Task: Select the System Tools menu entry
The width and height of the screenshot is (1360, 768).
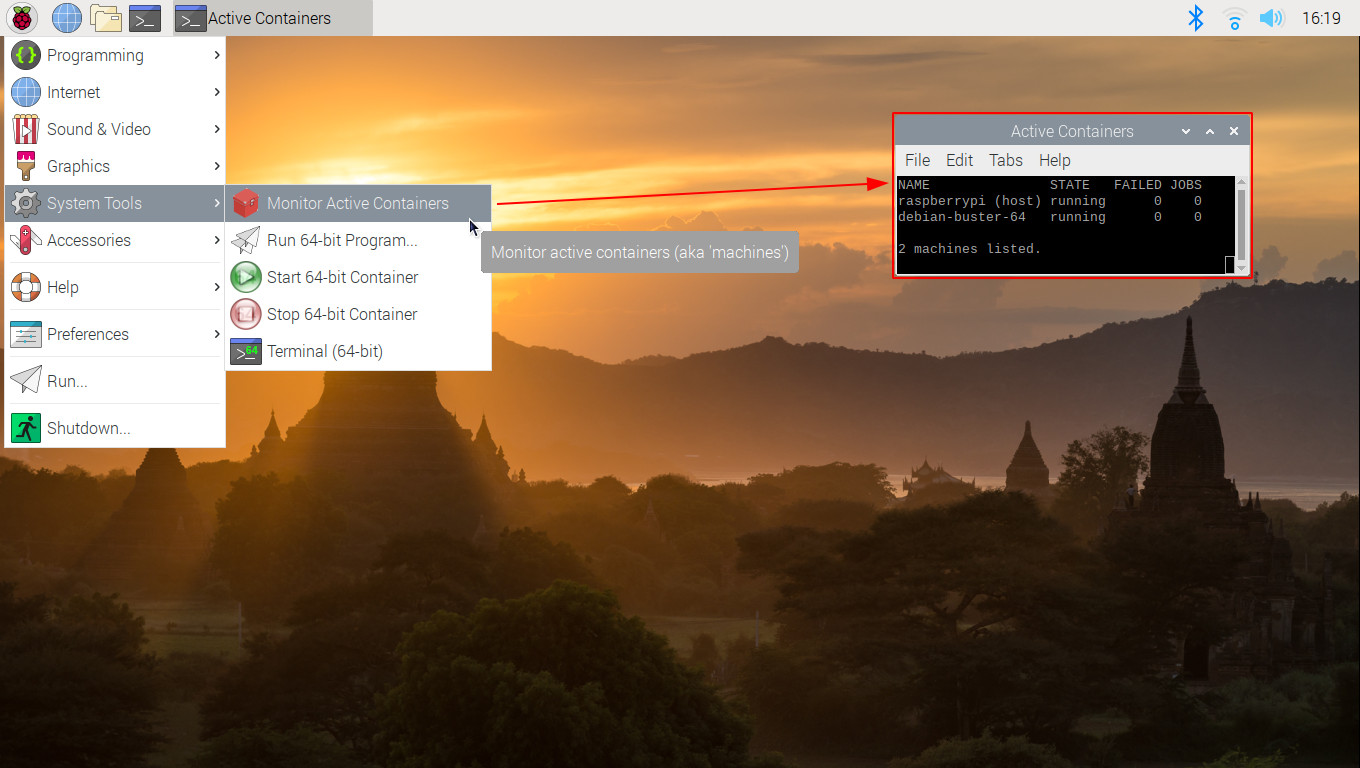Action: pos(115,203)
